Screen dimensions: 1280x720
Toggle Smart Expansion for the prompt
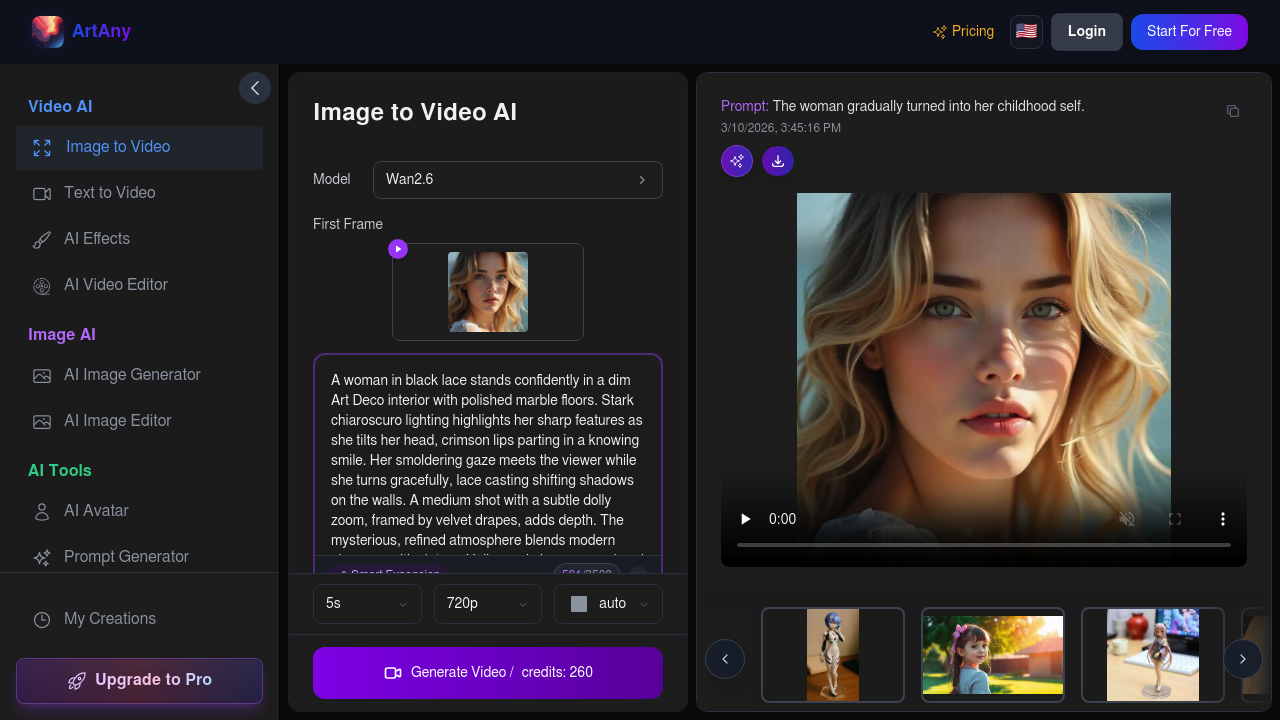(388, 574)
